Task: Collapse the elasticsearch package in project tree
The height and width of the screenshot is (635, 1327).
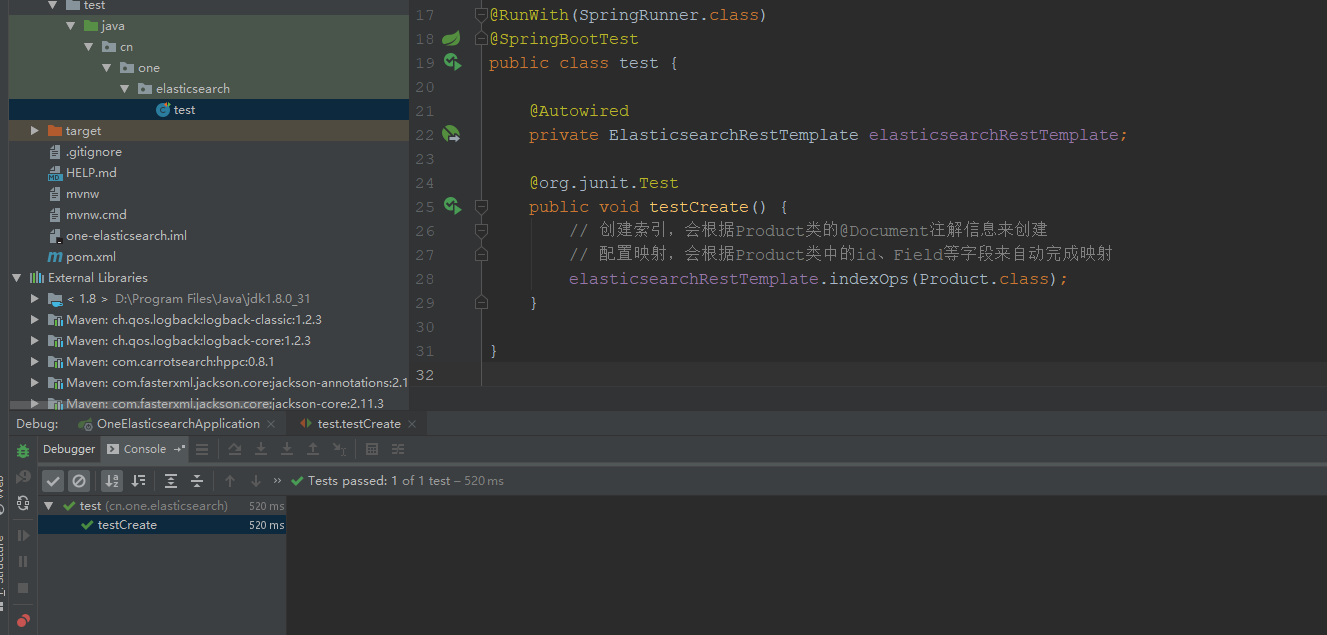Action: (x=124, y=88)
